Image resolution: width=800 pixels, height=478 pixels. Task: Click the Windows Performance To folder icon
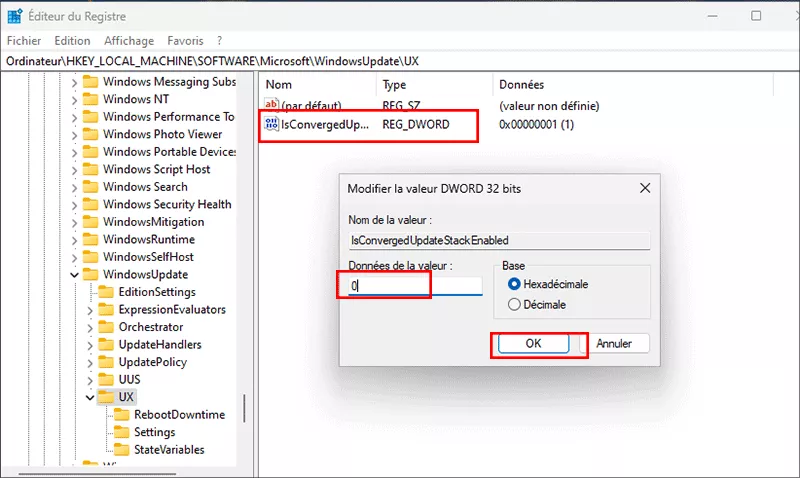click(x=90, y=116)
